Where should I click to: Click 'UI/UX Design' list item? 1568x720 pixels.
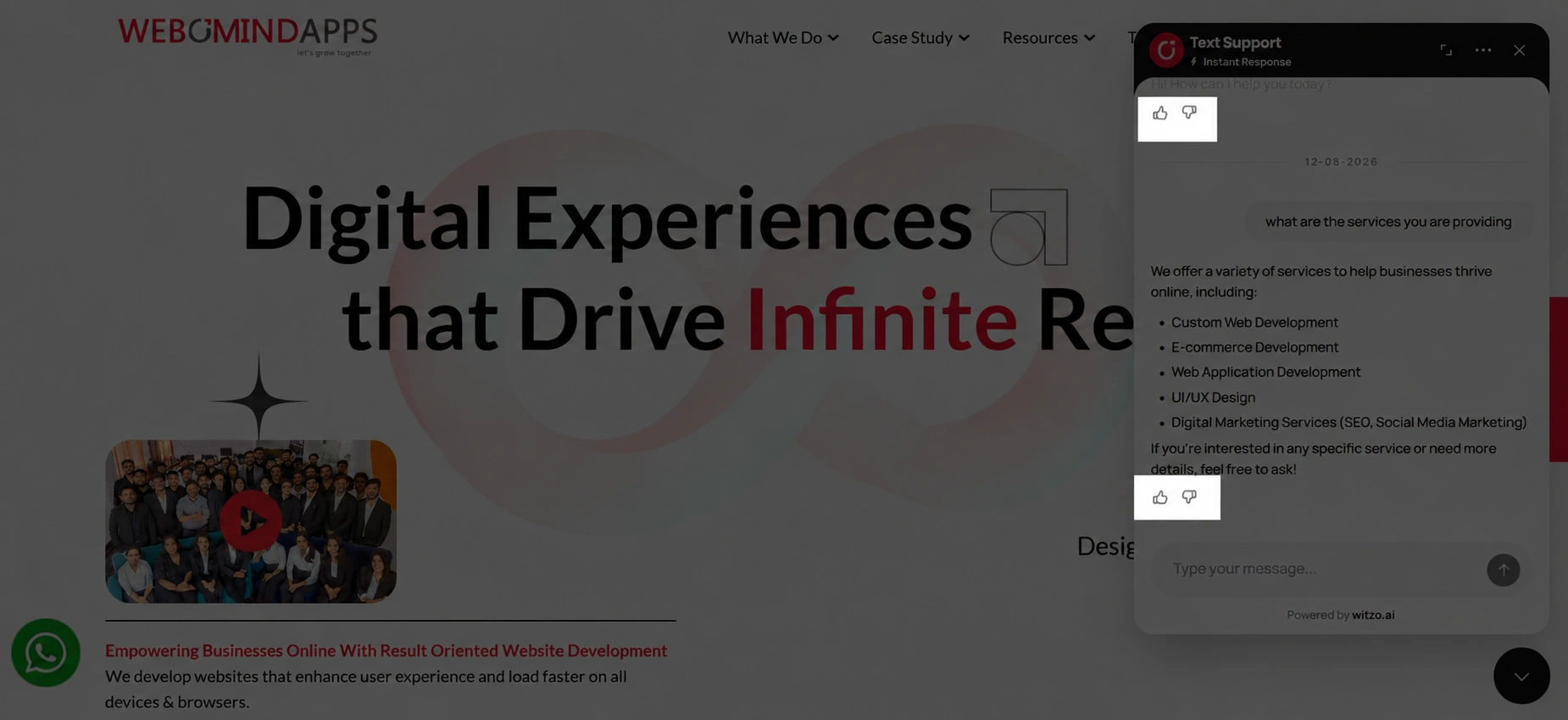coord(1213,397)
